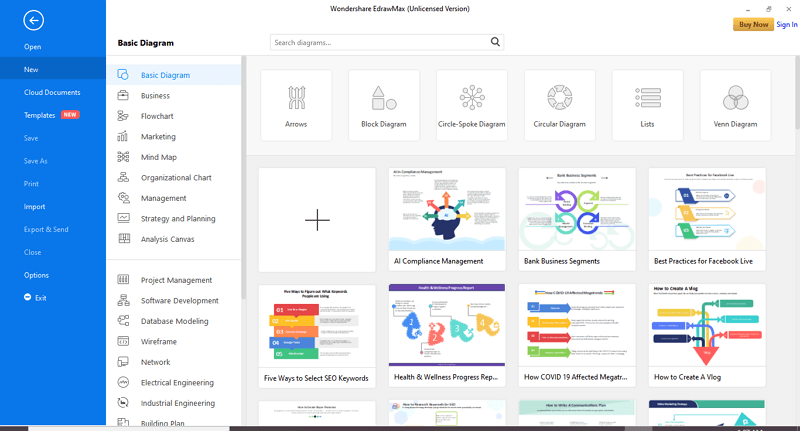Open the Block Diagram category
800x431 pixels.
click(384, 105)
